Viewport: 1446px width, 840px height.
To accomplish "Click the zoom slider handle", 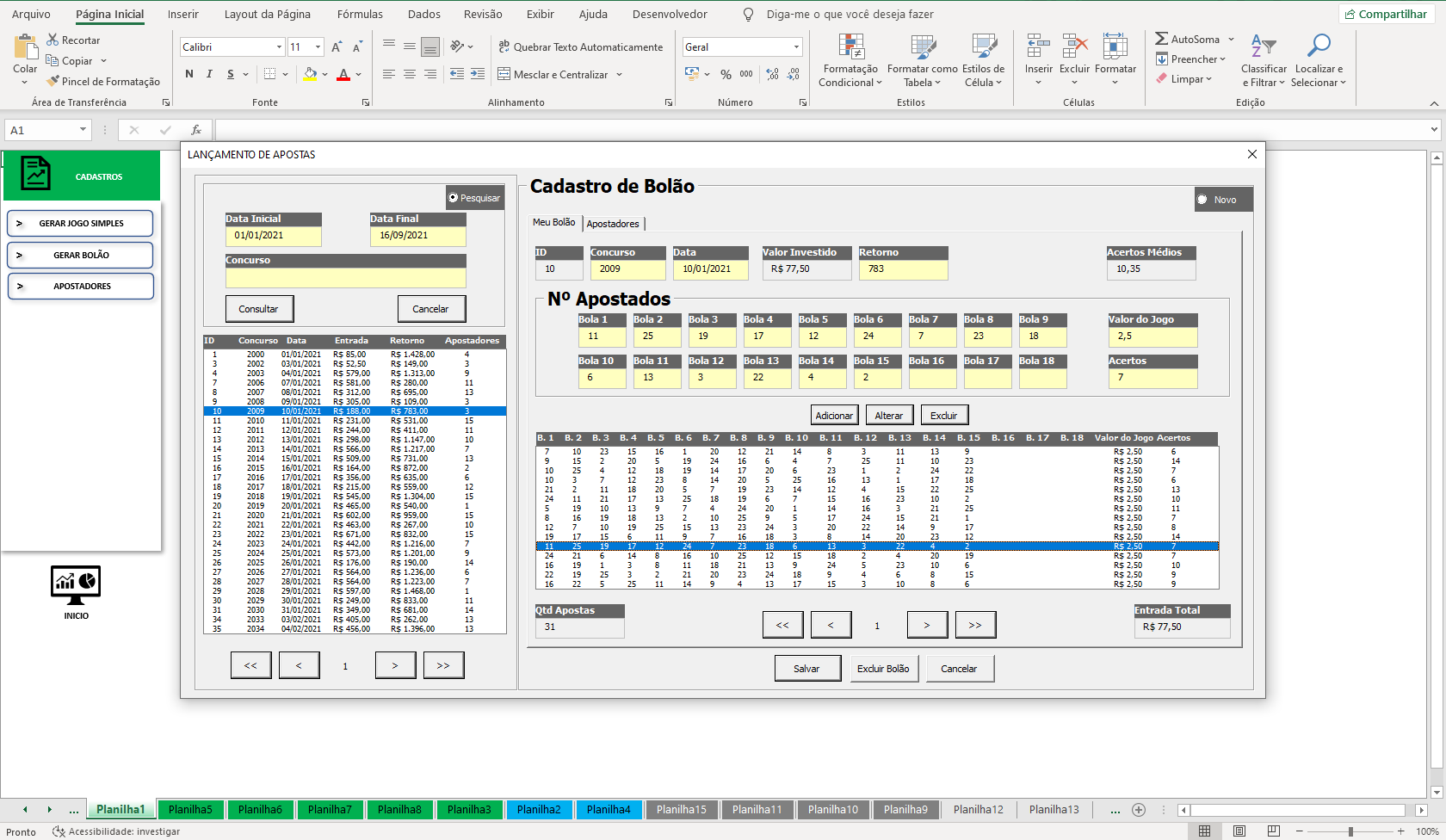I will pyautogui.click(x=1350, y=831).
